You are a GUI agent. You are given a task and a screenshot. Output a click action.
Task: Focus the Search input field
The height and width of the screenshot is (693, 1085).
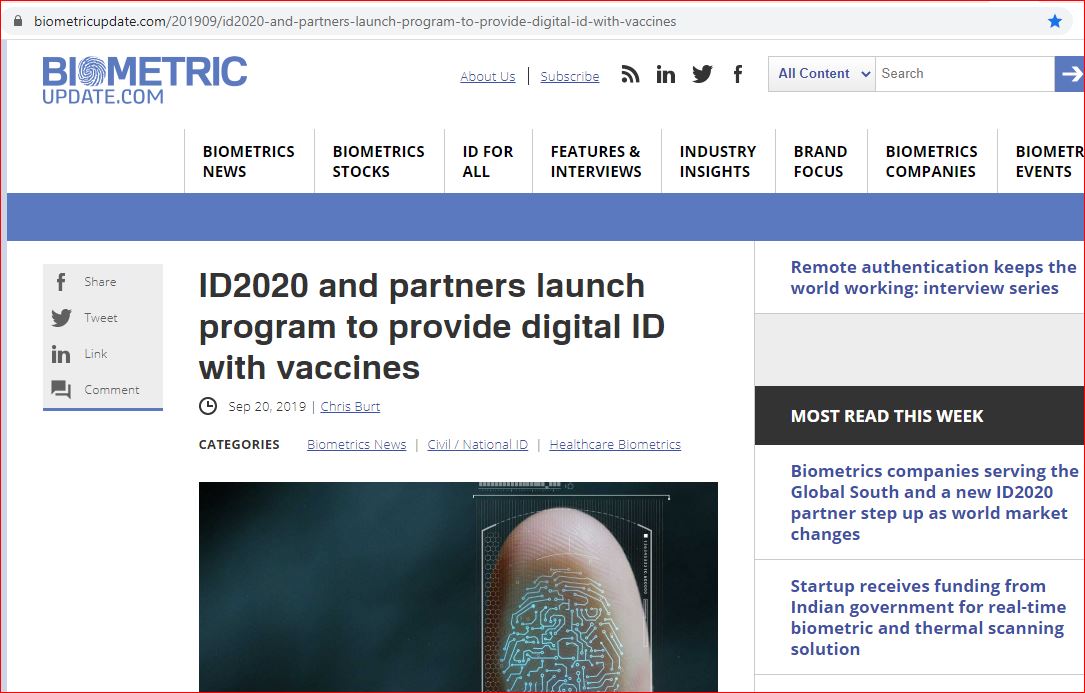[x=965, y=73]
